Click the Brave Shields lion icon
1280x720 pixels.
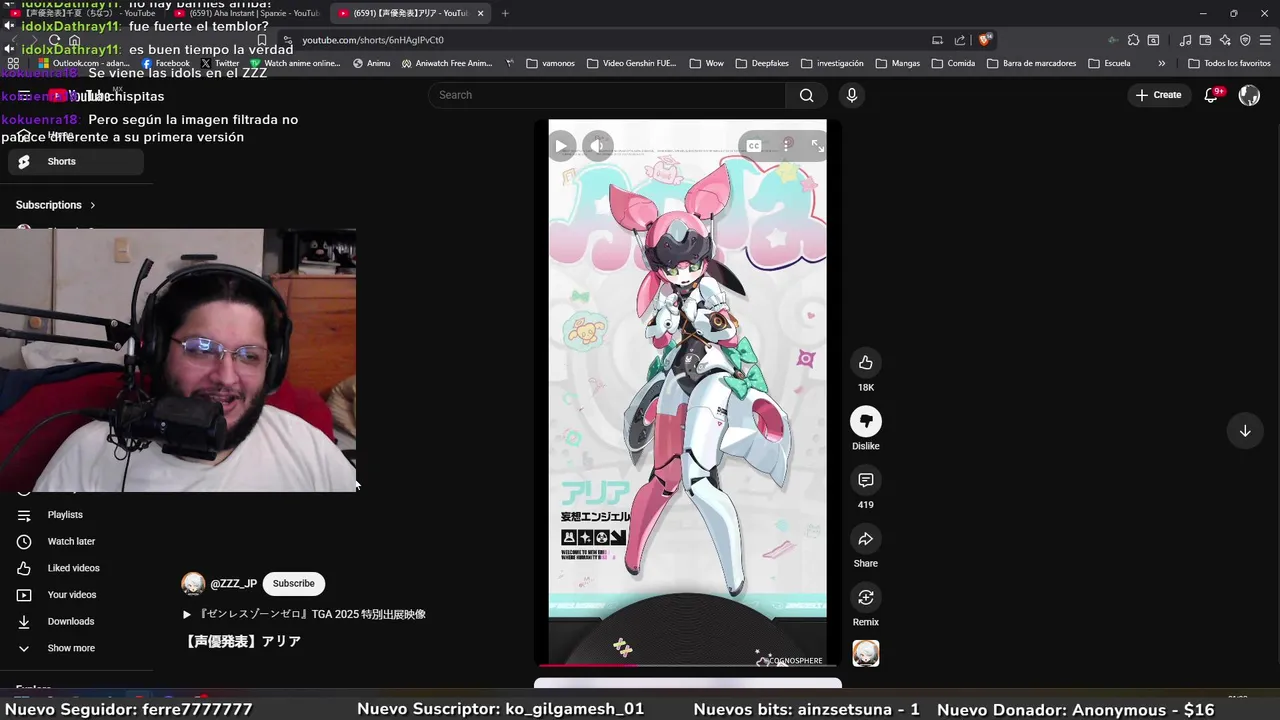tap(985, 40)
